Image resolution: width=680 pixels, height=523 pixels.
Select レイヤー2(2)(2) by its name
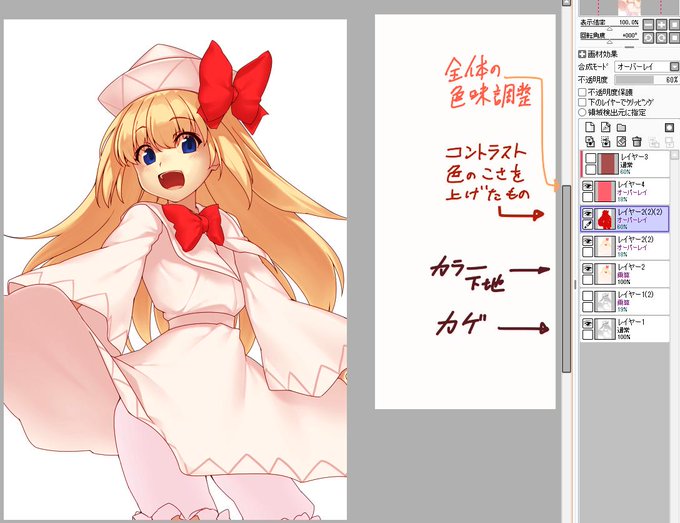point(640,212)
